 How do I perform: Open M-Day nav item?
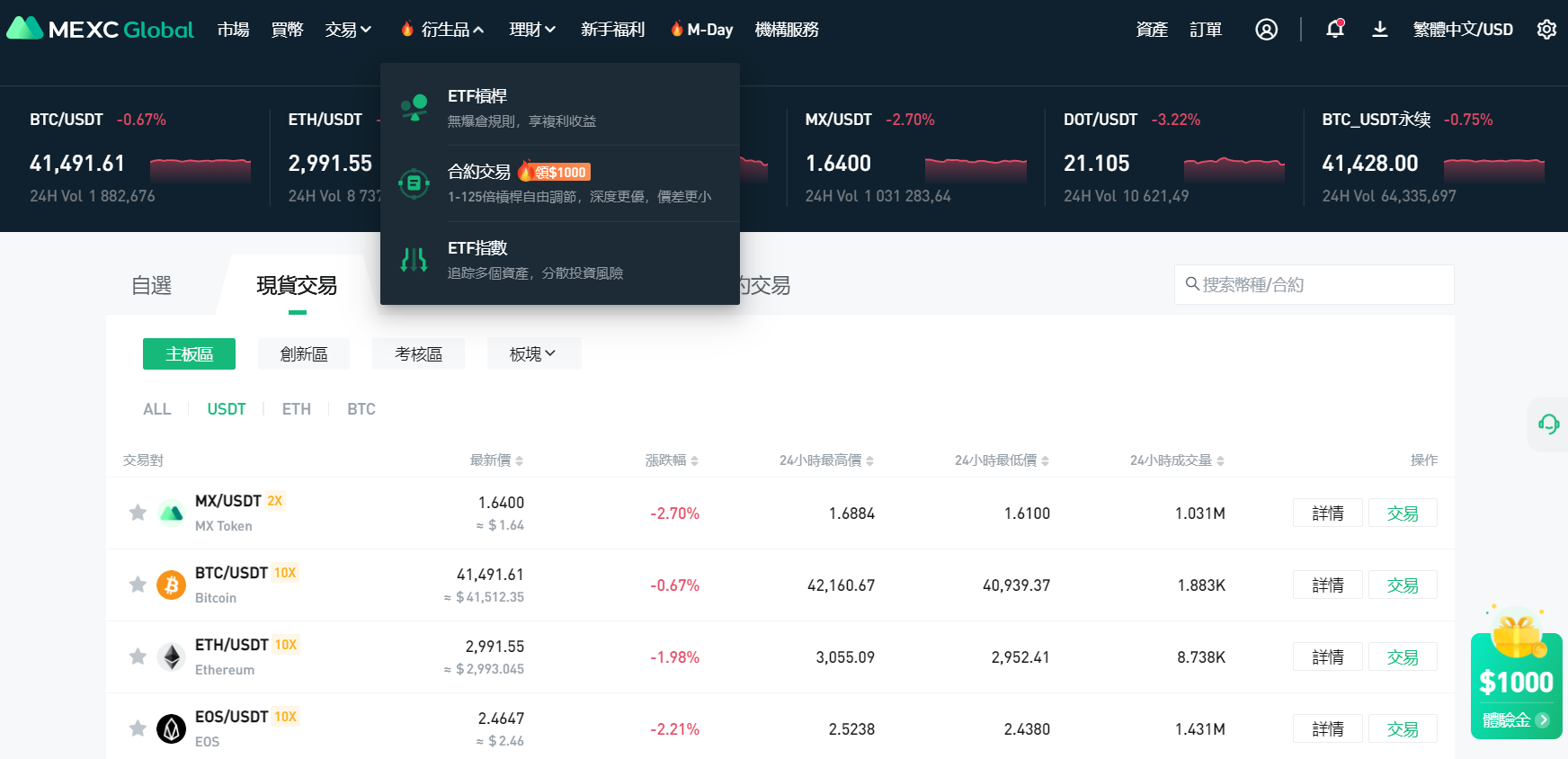tap(702, 30)
